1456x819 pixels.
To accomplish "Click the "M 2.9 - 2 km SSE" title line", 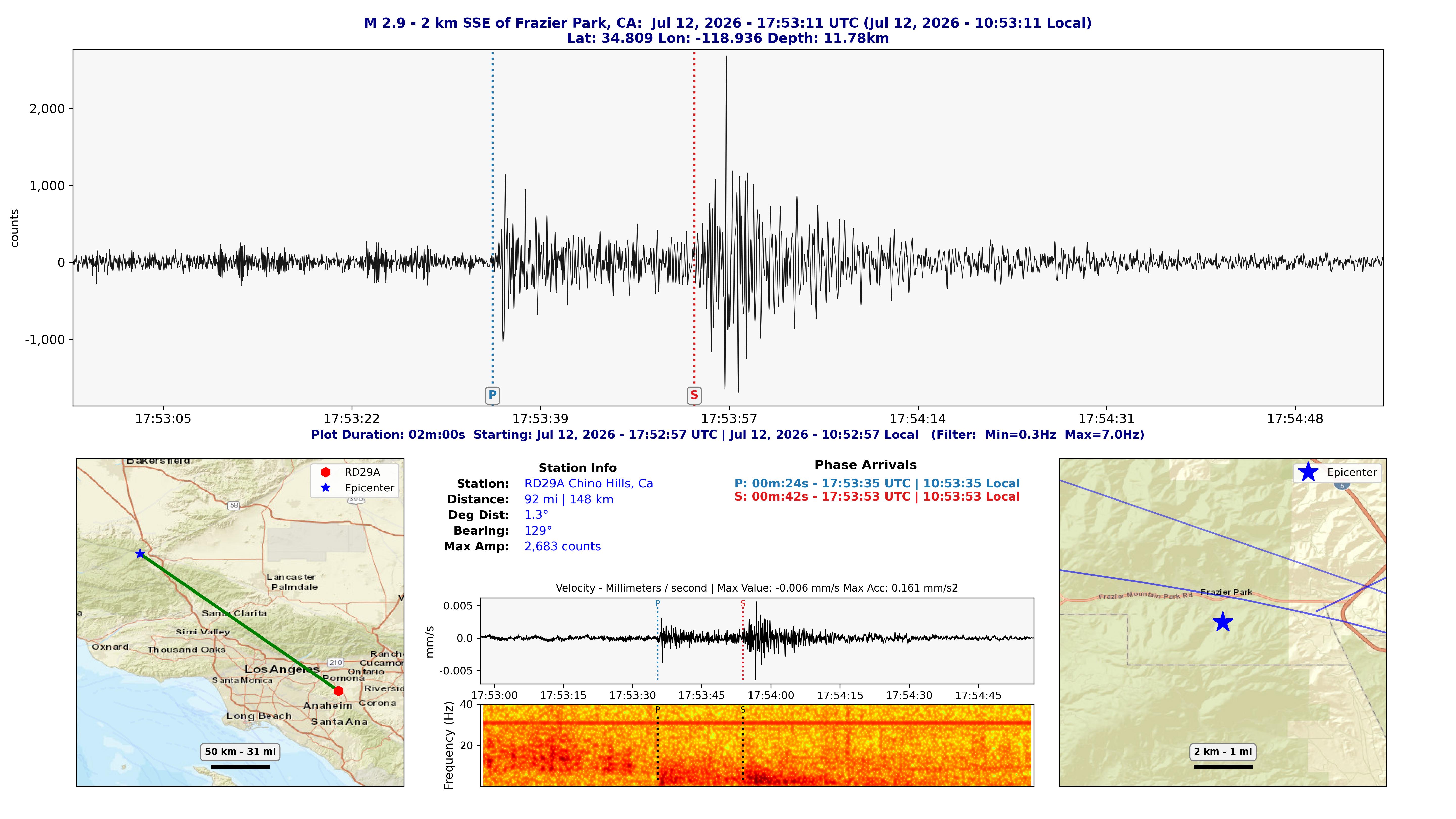I will coord(728,23).
